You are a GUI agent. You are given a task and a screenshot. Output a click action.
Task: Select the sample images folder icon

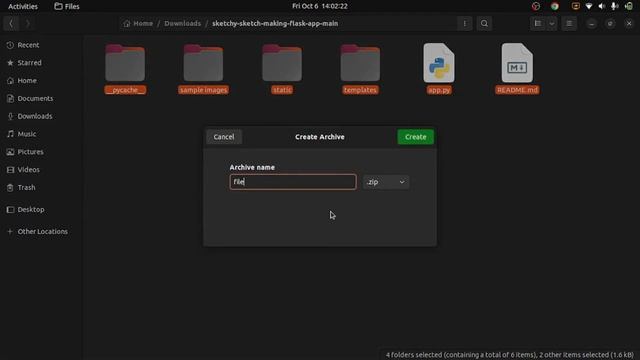pos(203,63)
